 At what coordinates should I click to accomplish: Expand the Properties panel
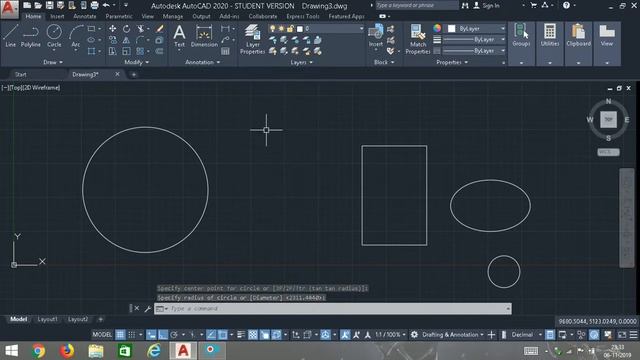(x=452, y=62)
